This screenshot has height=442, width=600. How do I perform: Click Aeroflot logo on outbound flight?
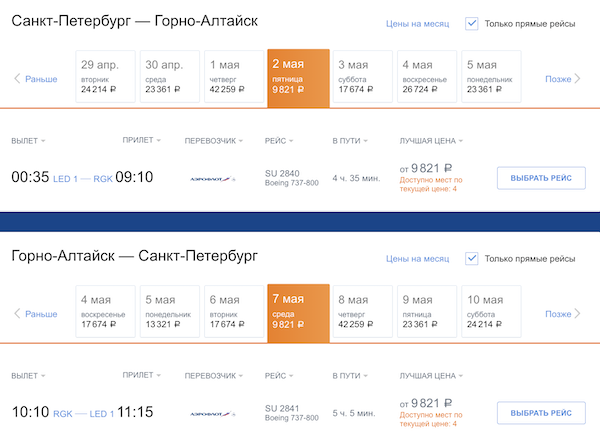point(212,179)
